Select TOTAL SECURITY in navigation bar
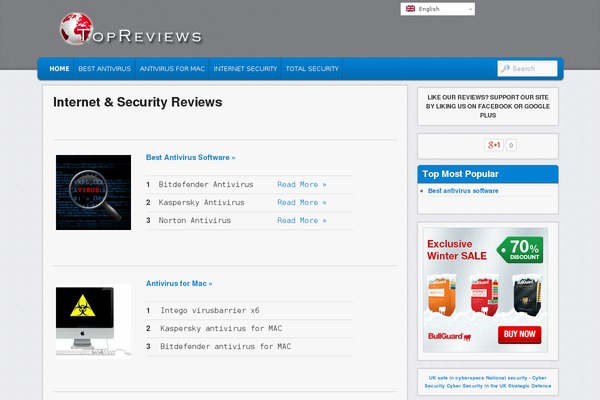Image resolution: width=600 pixels, height=400 pixels. [312, 69]
